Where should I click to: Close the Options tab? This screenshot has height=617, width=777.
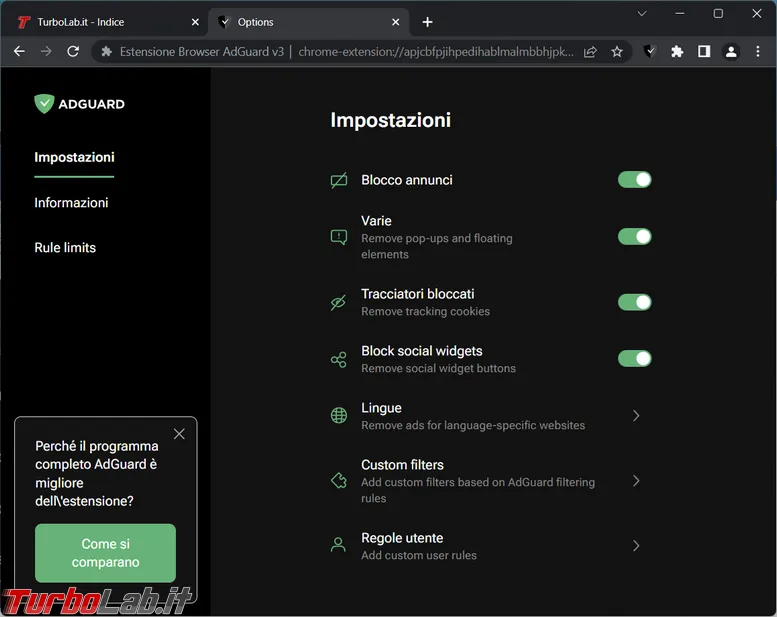click(395, 22)
